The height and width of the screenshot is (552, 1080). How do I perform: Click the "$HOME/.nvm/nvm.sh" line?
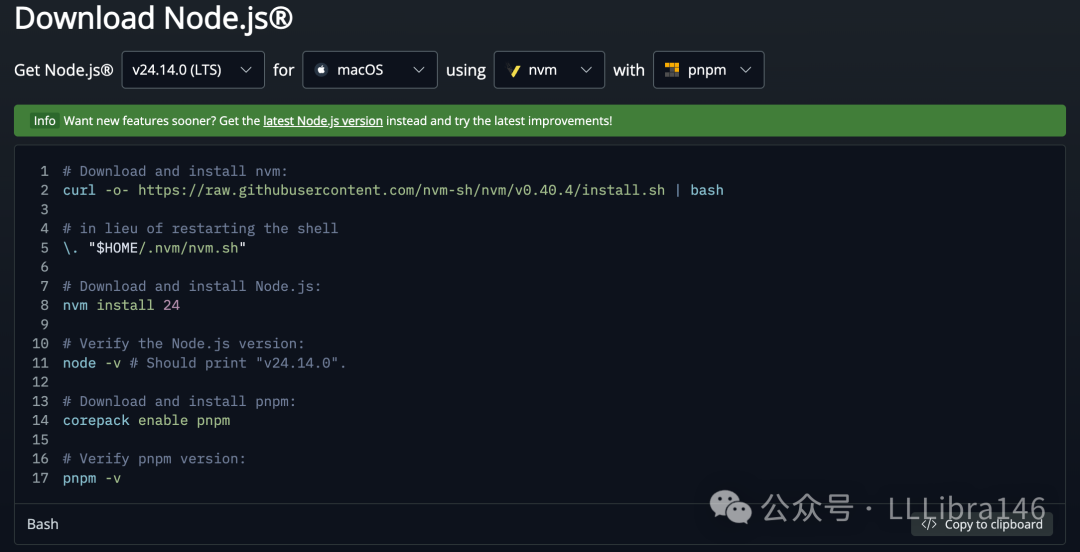154,247
